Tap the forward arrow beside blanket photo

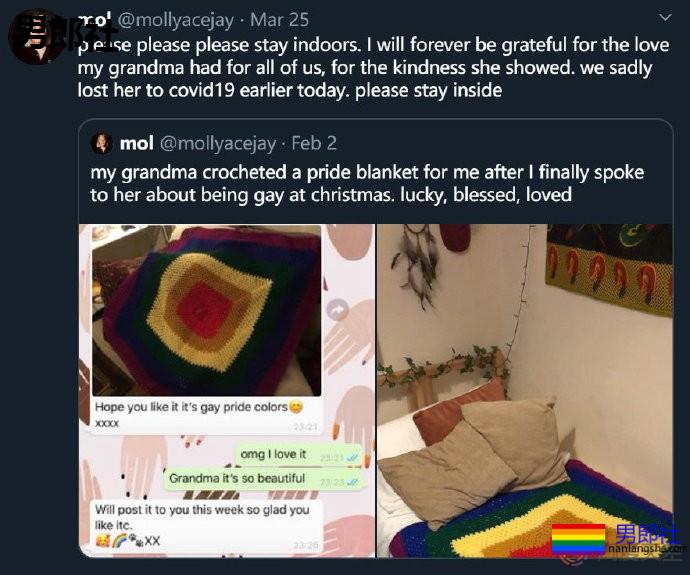point(338,311)
